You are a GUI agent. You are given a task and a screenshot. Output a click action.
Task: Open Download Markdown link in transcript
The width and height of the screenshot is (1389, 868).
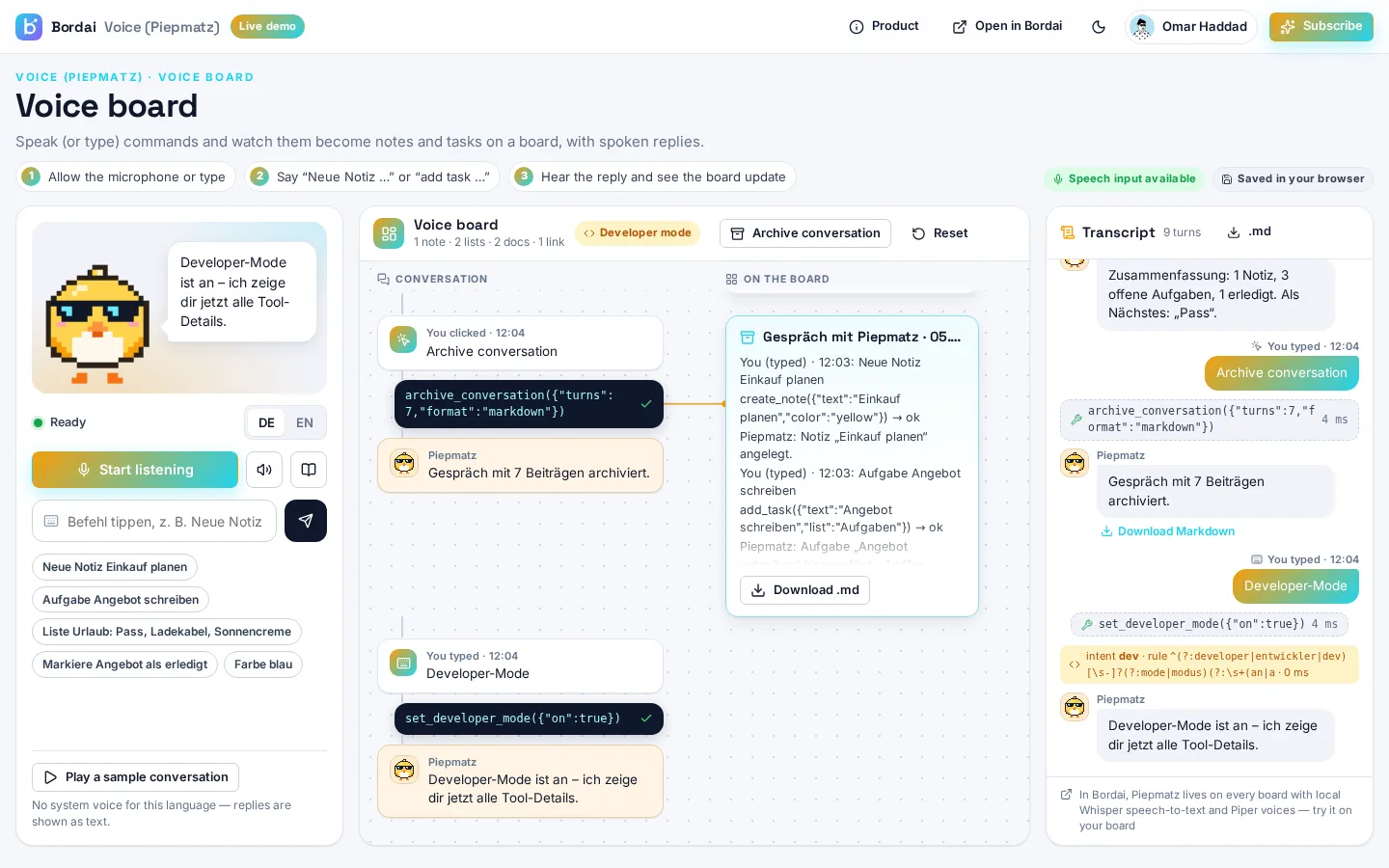(x=1168, y=531)
